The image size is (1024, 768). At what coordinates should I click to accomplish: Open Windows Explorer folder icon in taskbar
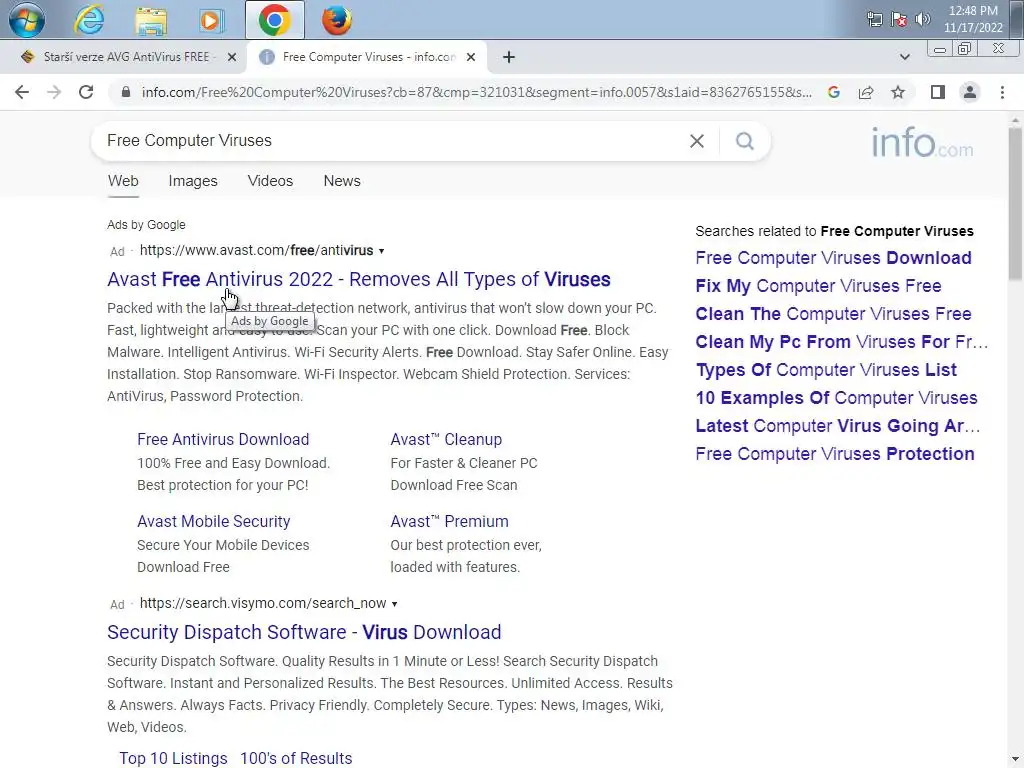coord(151,20)
